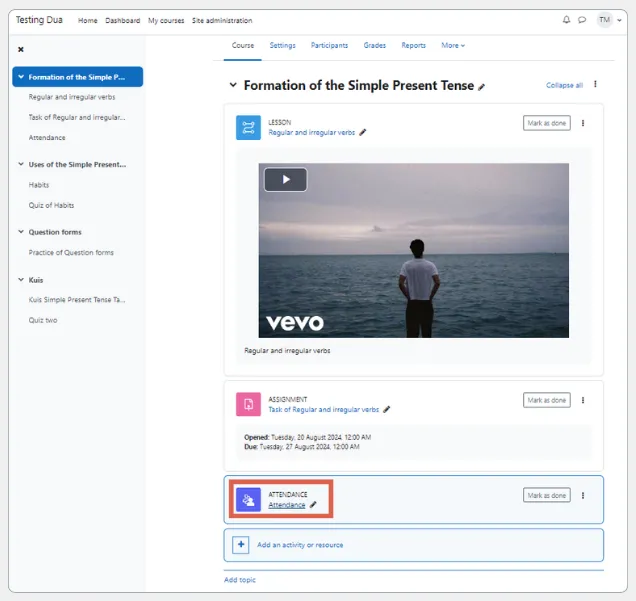Image resolution: width=636 pixels, height=601 pixels.
Task: Click the Collapse all link
Action: click(564, 85)
